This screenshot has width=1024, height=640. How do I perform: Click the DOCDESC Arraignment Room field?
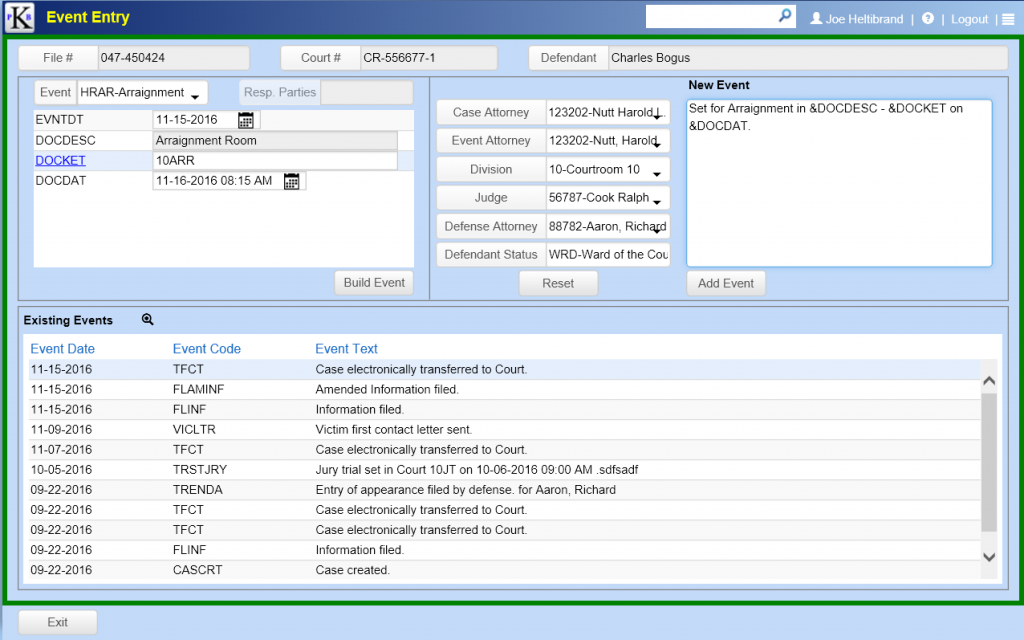[x=275, y=140]
